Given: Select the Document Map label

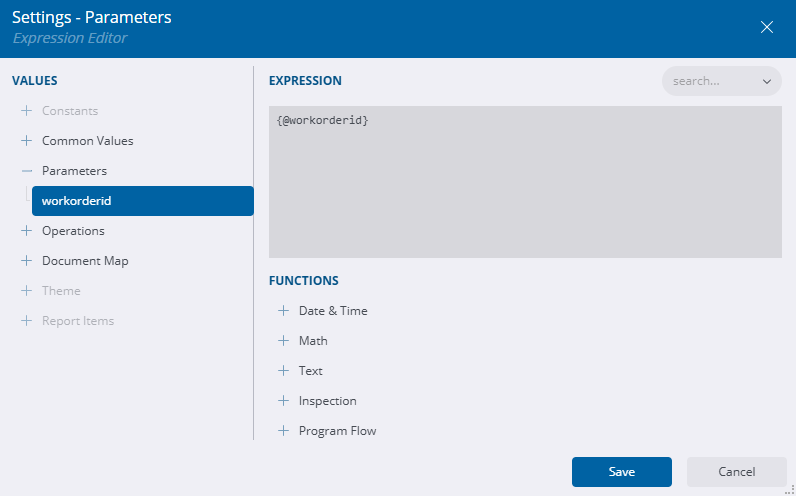Looking at the screenshot, I should pyautogui.click(x=85, y=261).
